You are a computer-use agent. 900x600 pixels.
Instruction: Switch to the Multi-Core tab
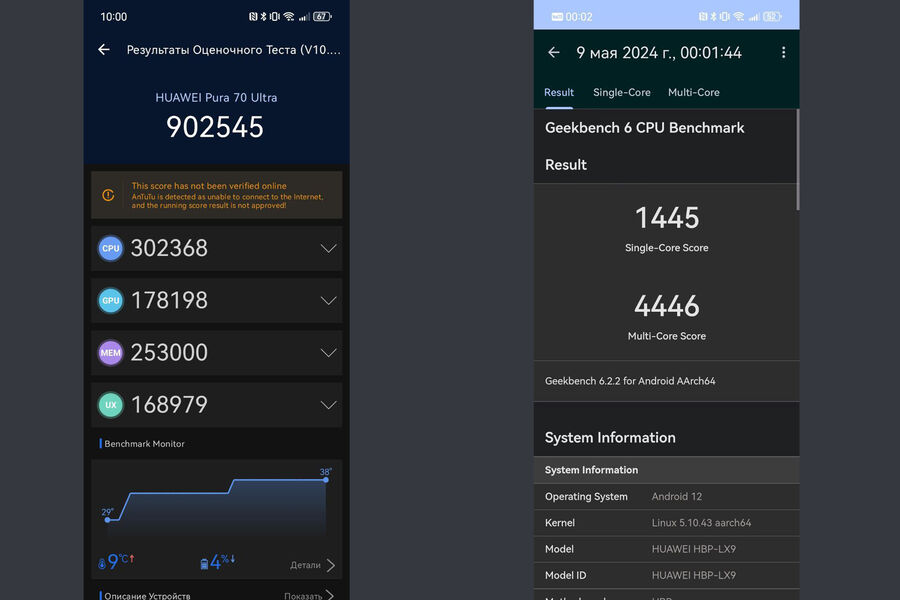[693, 92]
